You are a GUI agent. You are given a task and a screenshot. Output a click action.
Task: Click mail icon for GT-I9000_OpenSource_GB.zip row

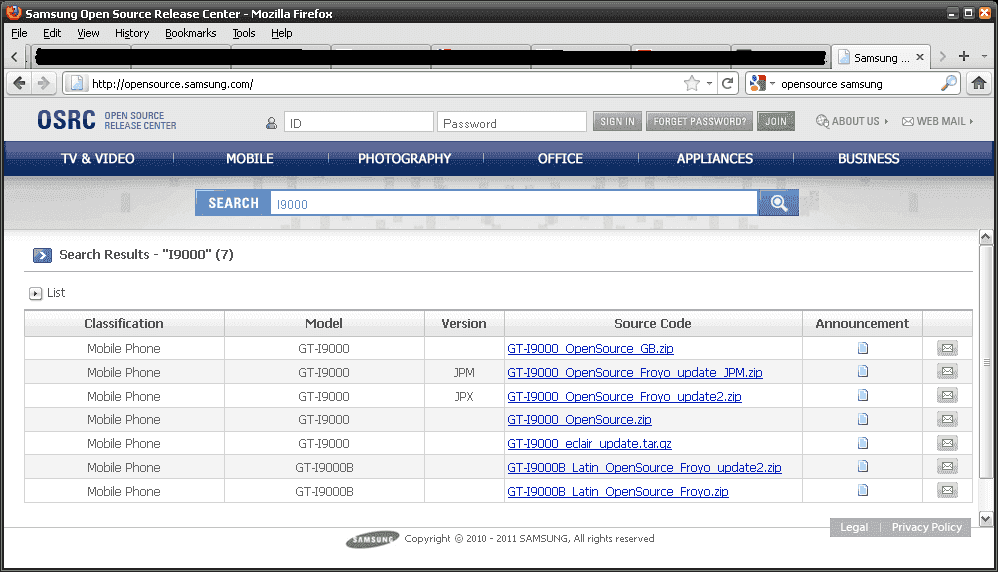pos(947,348)
